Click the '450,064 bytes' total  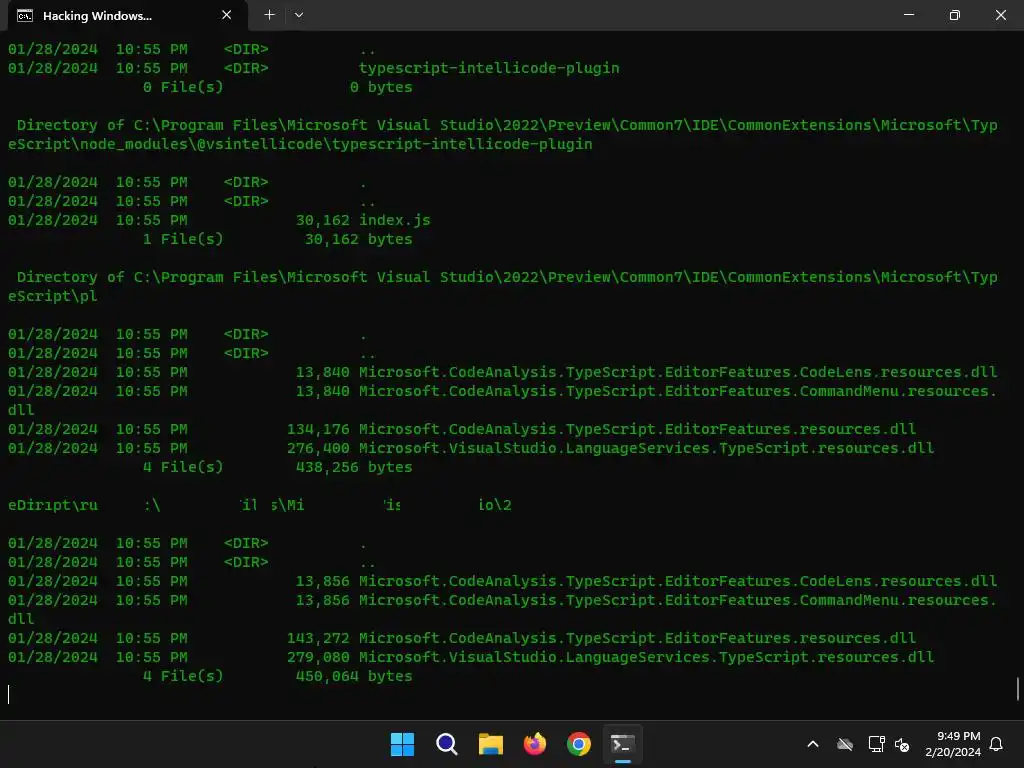pos(354,676)
